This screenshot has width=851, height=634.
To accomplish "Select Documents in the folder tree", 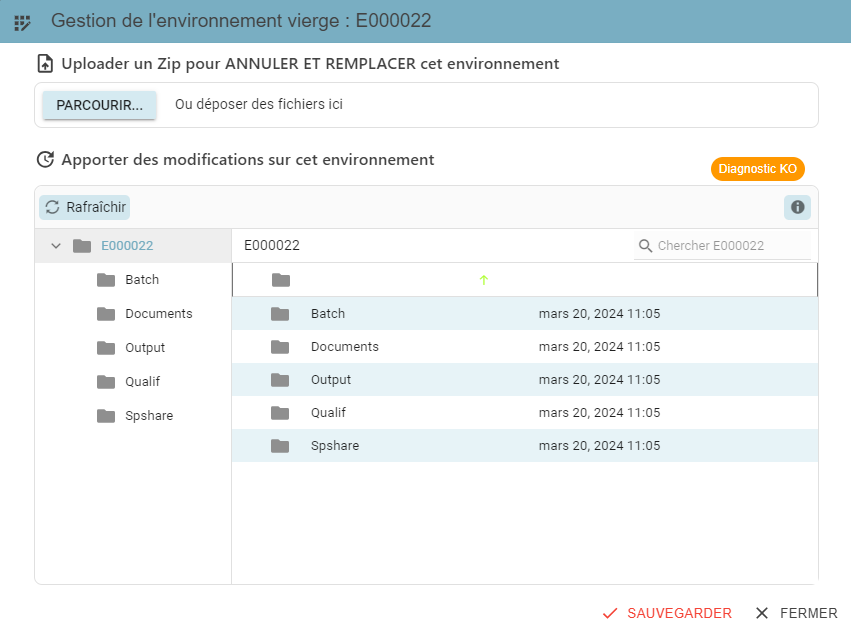I will 159,314.
